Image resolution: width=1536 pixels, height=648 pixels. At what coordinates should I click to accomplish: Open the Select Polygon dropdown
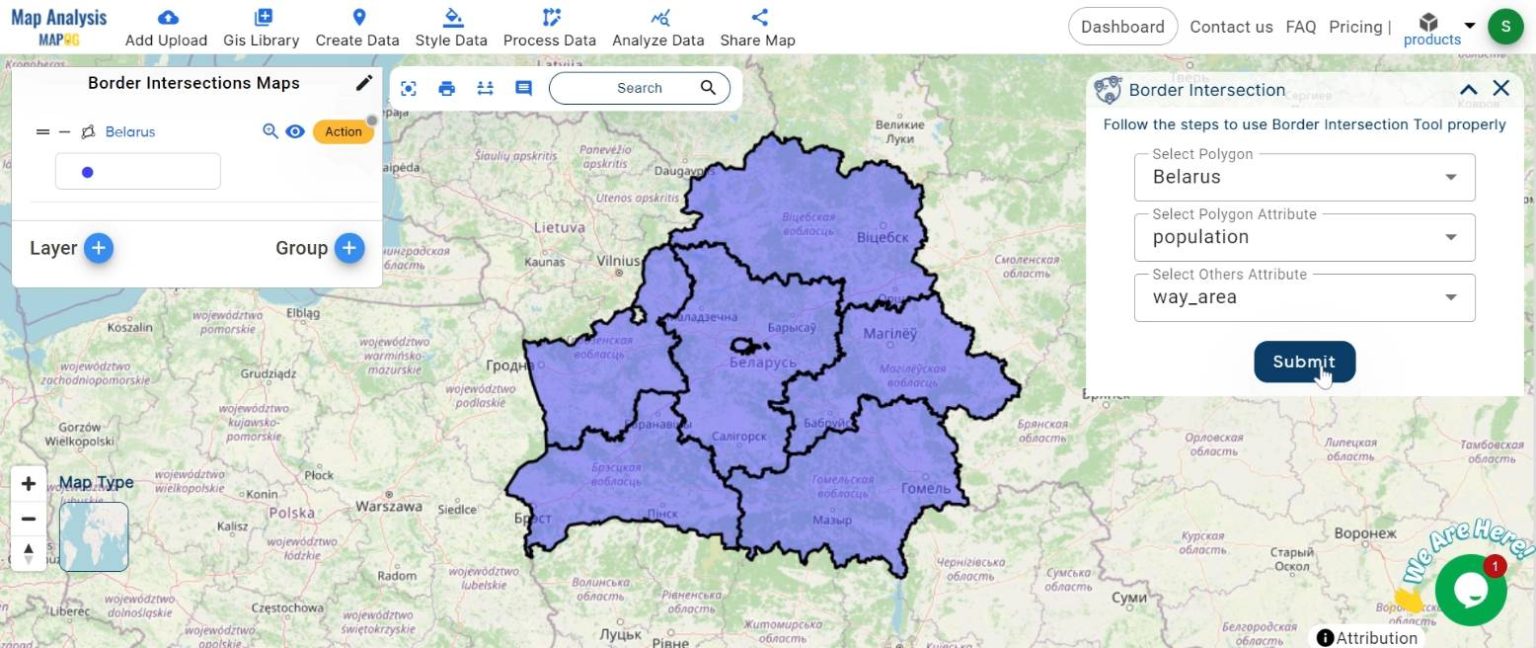click(x=1304, y=177)
